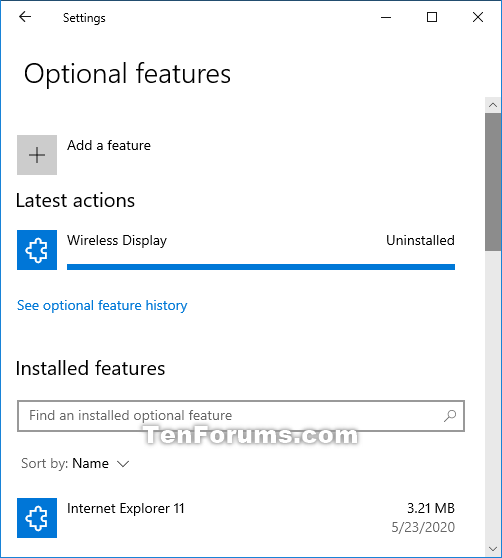Click the Wireless Display progress bar
Viewport: 502px width, 558px height.
pyautogui.click(x=261, y=267)
